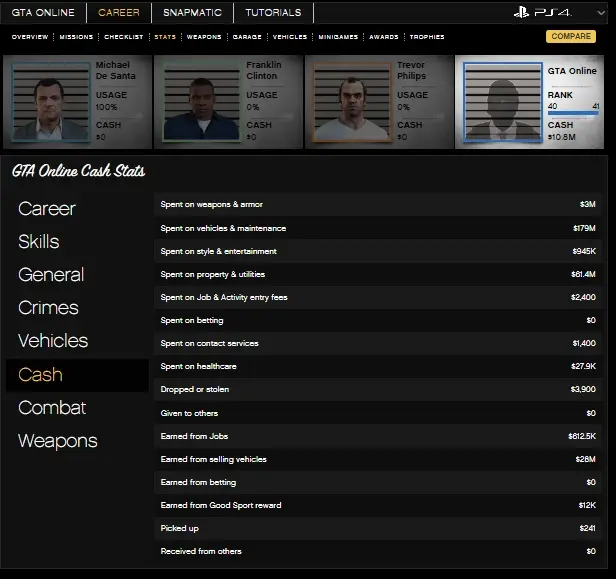This screenshot has width=616, height=579.
Task: Open the Checklist submenu item
Action: coord(124,37)
